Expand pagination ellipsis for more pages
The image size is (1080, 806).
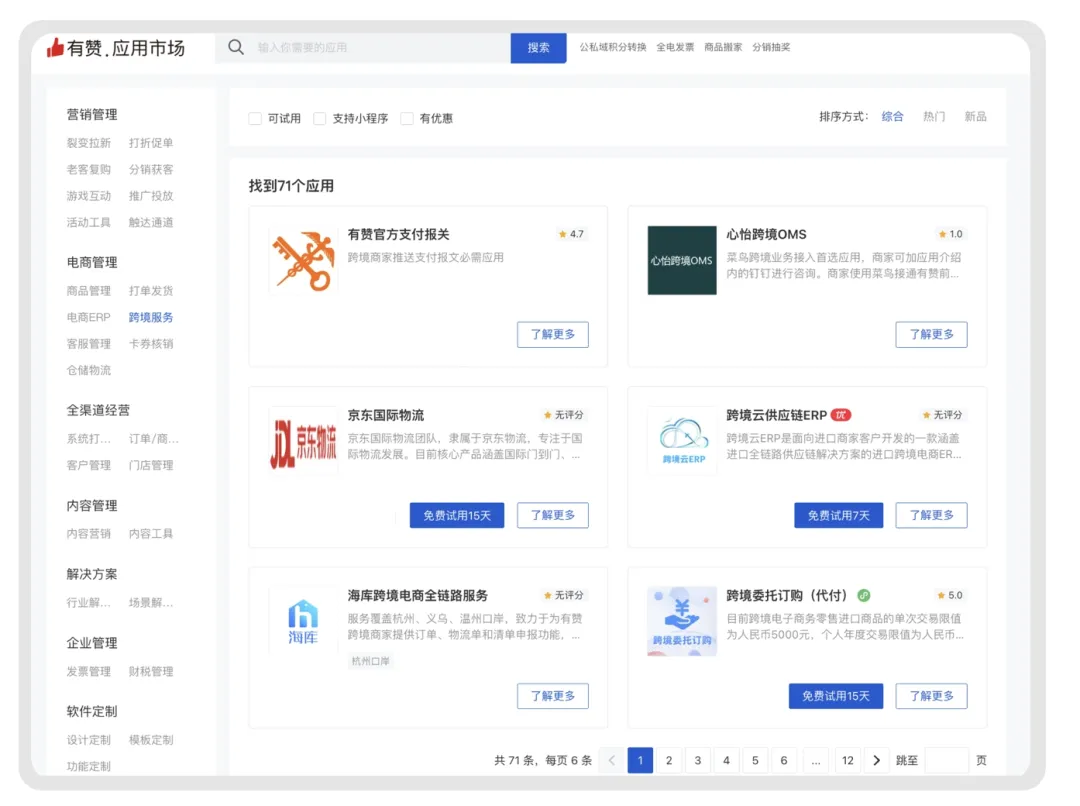tap(816, 761)
